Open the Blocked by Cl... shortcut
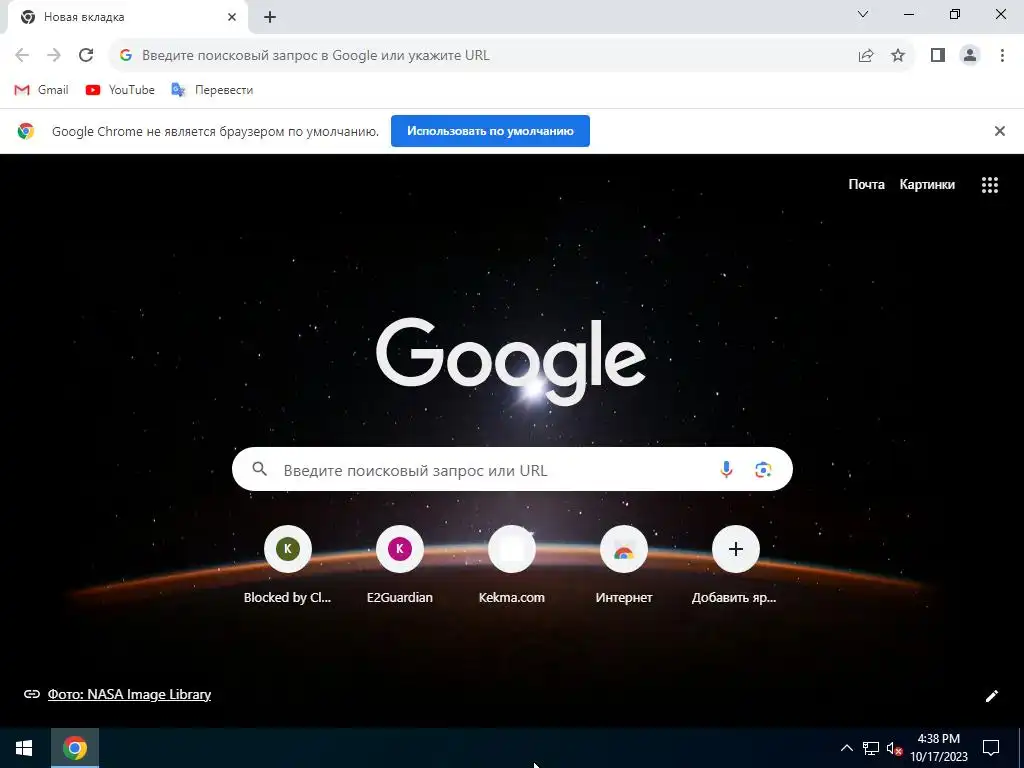The image size is (1024, 768). point(287,566)
